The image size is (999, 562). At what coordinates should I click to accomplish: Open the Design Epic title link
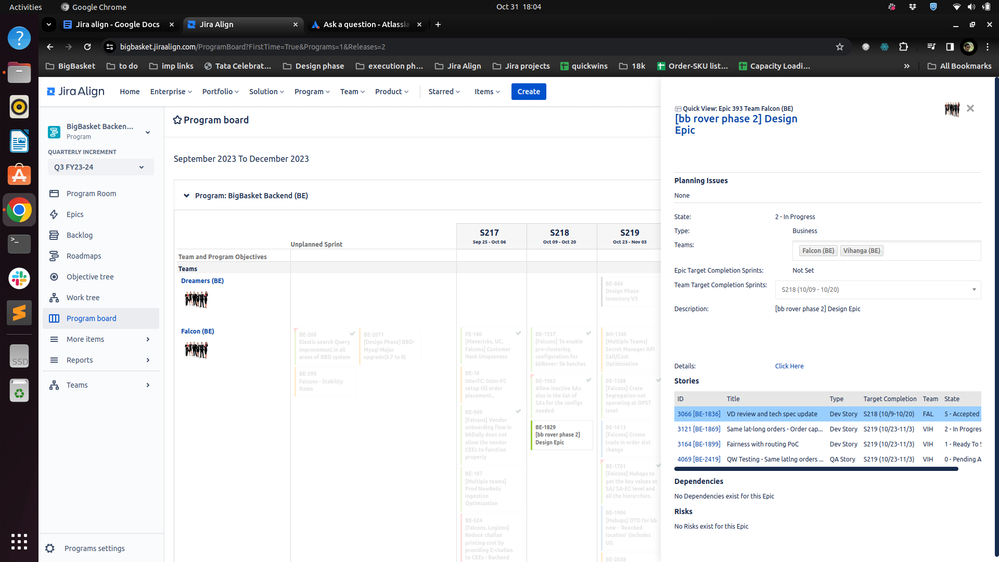pos(736,124)
